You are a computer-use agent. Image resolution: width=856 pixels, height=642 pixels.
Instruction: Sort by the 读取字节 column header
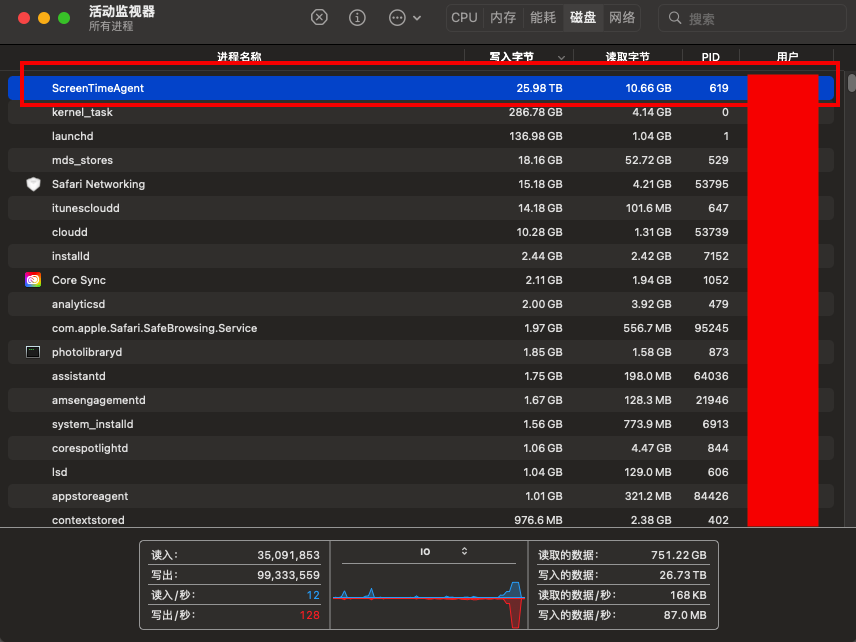point(627,57)
